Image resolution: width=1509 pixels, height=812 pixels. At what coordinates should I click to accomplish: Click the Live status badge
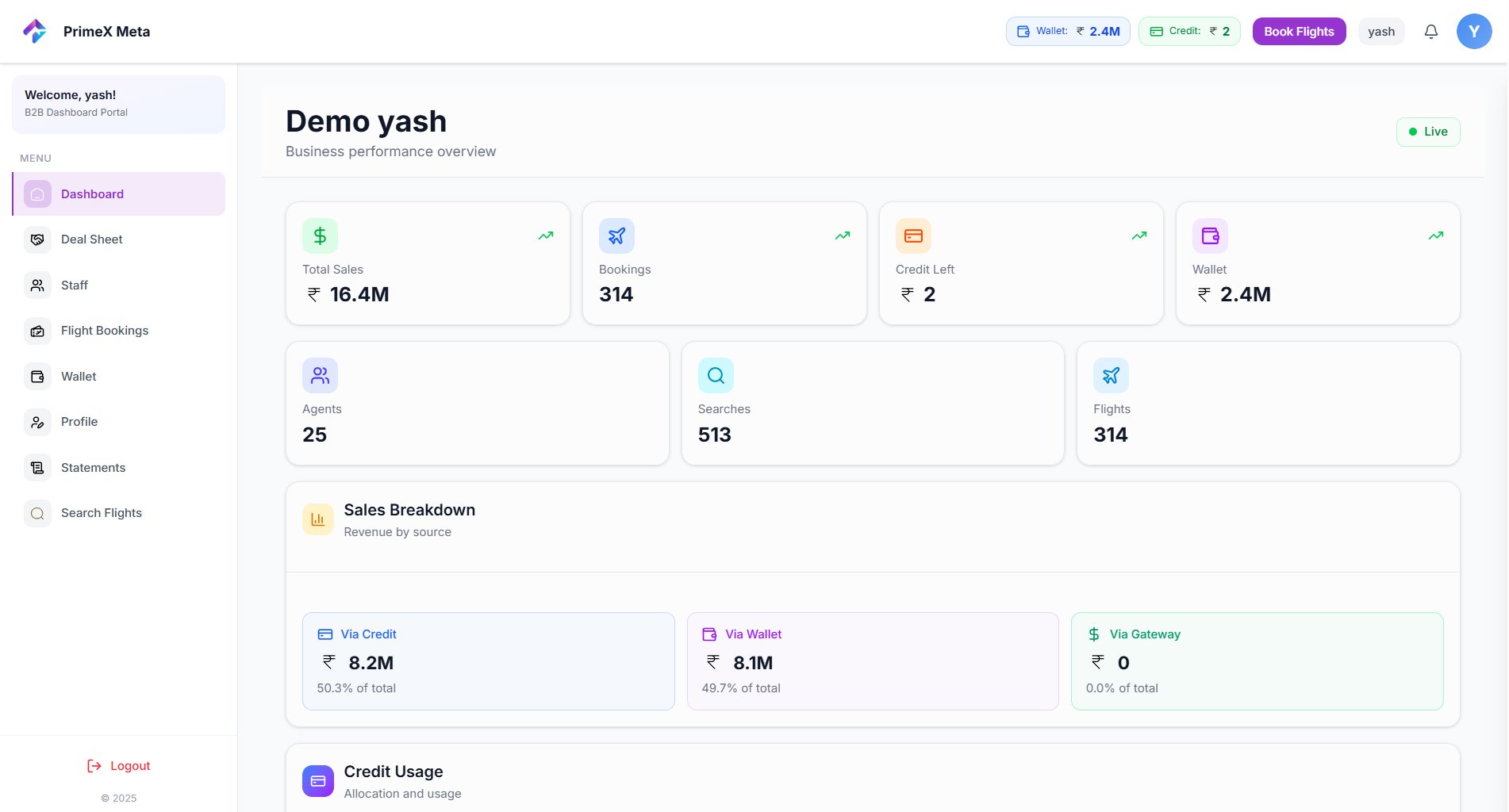tap(1428, 132)
